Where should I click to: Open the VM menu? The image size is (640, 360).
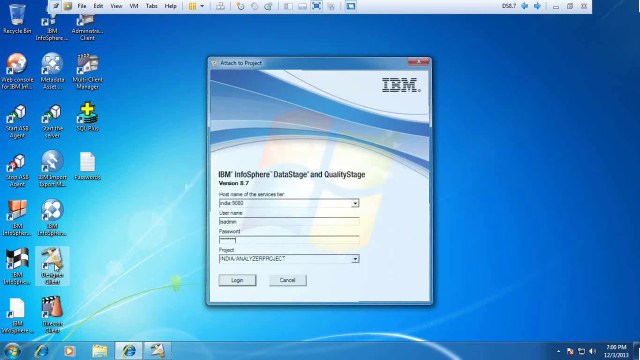[134, 6]
